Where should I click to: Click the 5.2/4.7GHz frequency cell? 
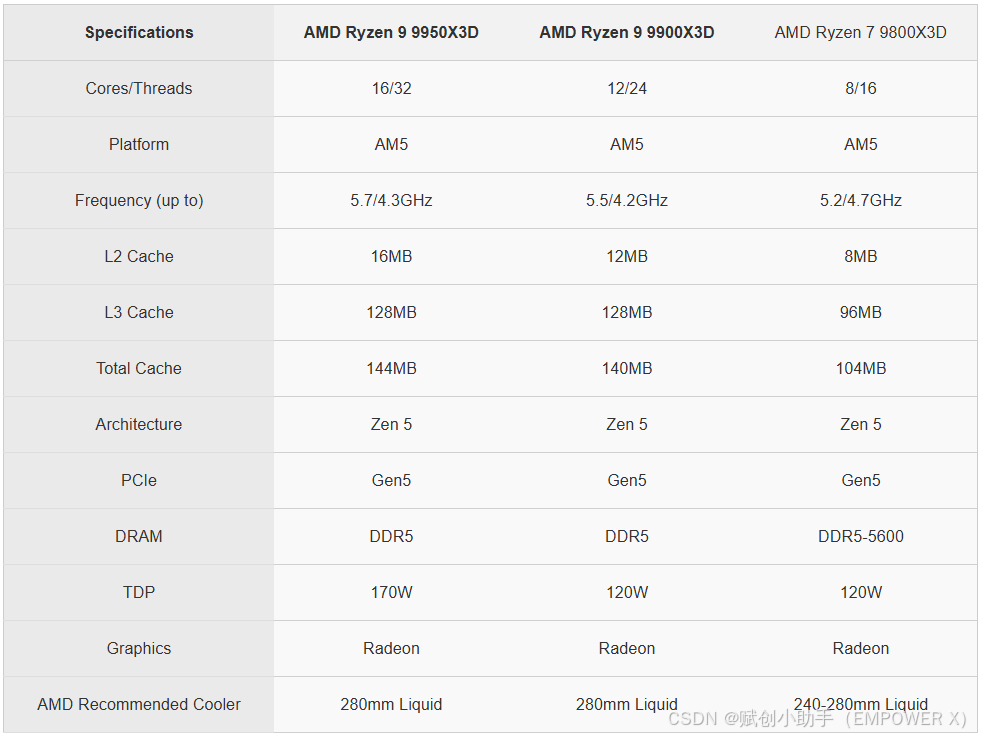click(x=861, y=200)
